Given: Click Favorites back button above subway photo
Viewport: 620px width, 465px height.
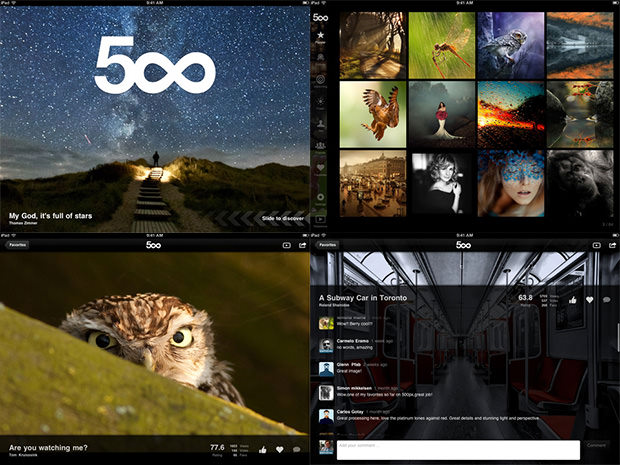Looking at the screenshot, I should click(327, 245).
